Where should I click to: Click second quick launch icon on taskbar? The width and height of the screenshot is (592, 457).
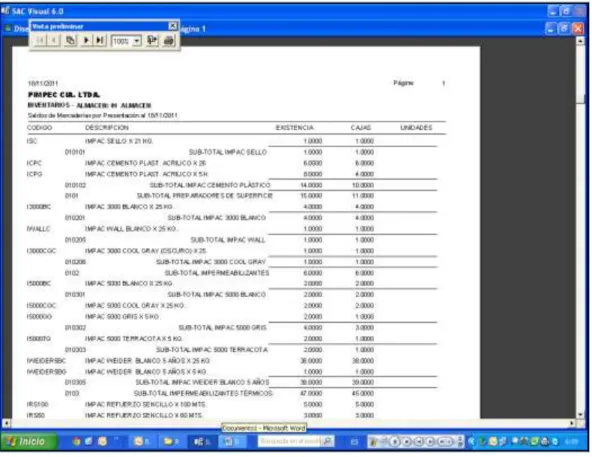pos(89,441)
